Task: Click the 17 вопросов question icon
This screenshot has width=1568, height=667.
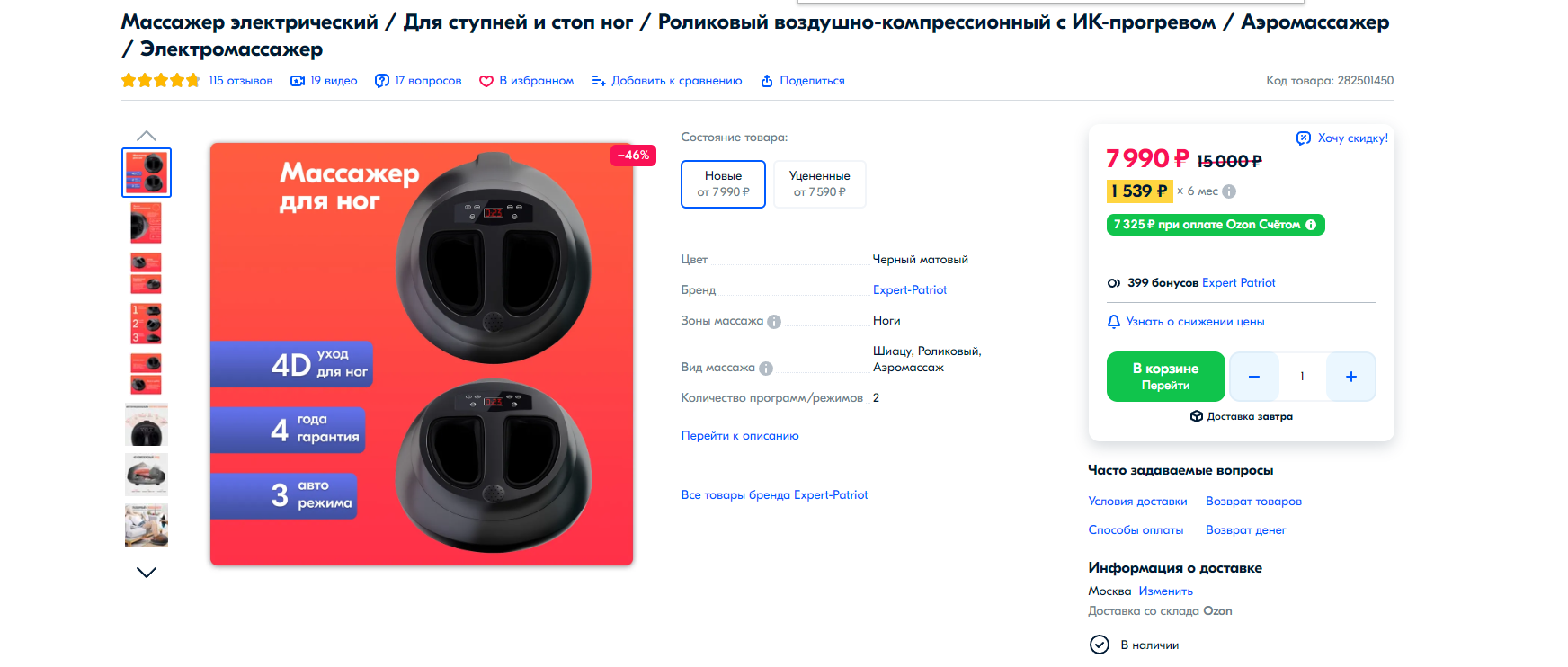Action: [382, 81]
